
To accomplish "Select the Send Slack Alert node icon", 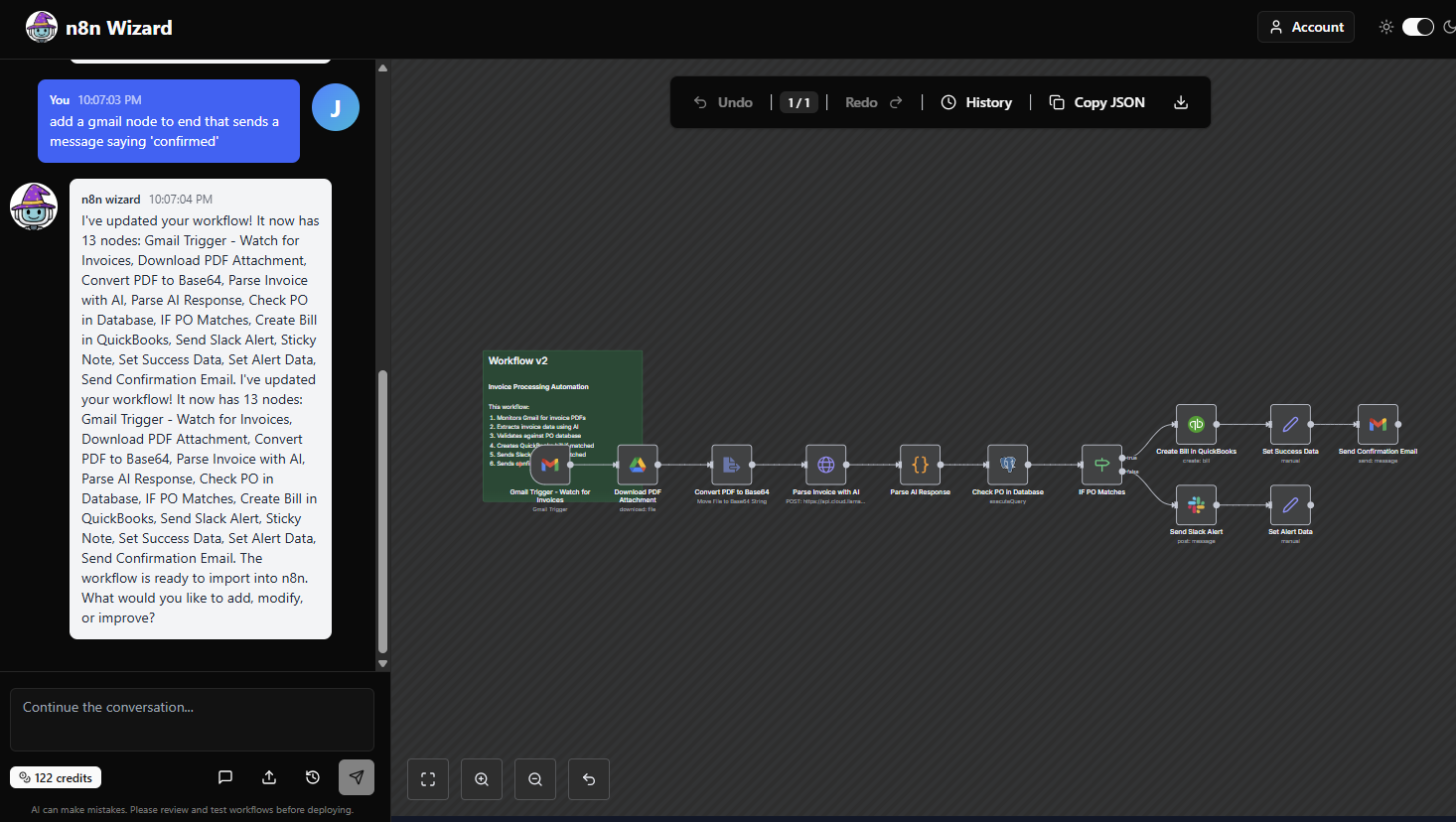I will click(1195, 503).
